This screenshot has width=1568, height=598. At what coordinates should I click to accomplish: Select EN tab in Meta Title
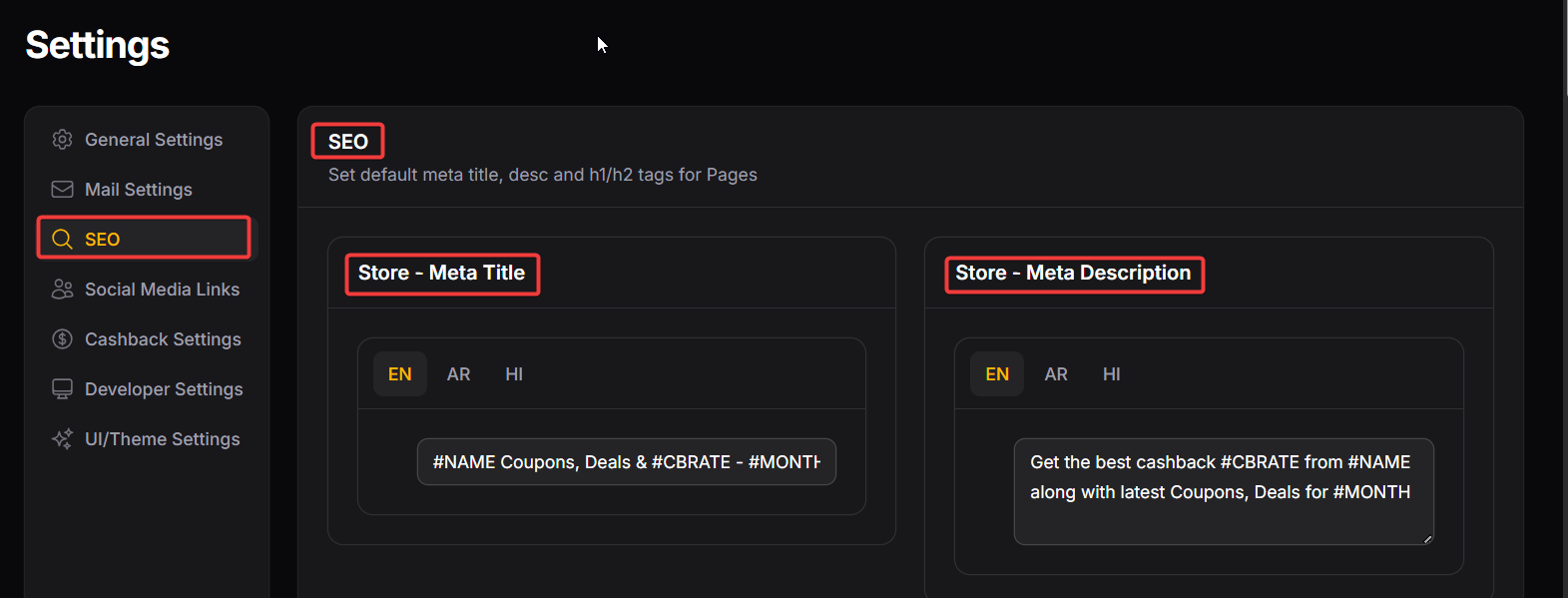(x=400, y=374)
